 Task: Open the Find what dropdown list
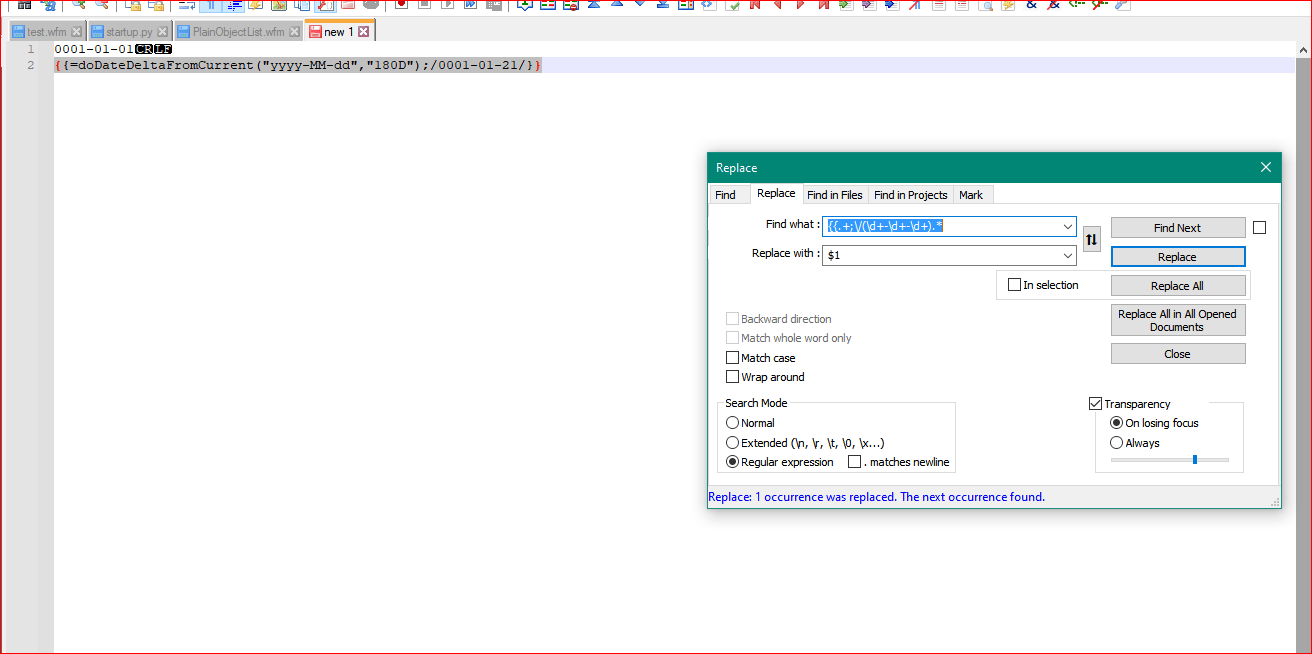tap(1068, 226)
